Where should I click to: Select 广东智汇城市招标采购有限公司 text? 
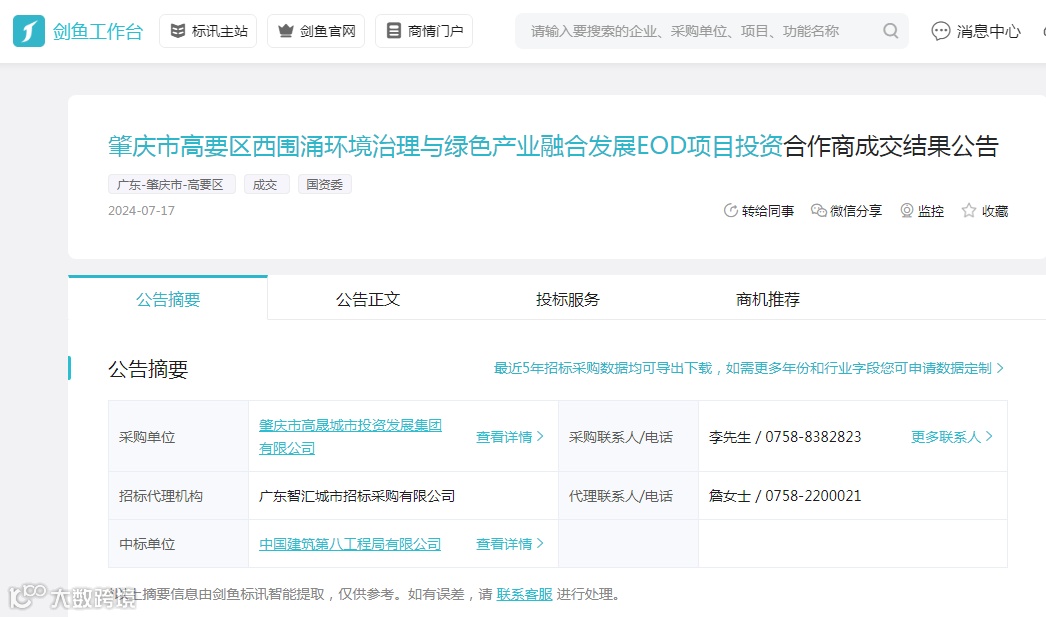click(x=357, y=496)
